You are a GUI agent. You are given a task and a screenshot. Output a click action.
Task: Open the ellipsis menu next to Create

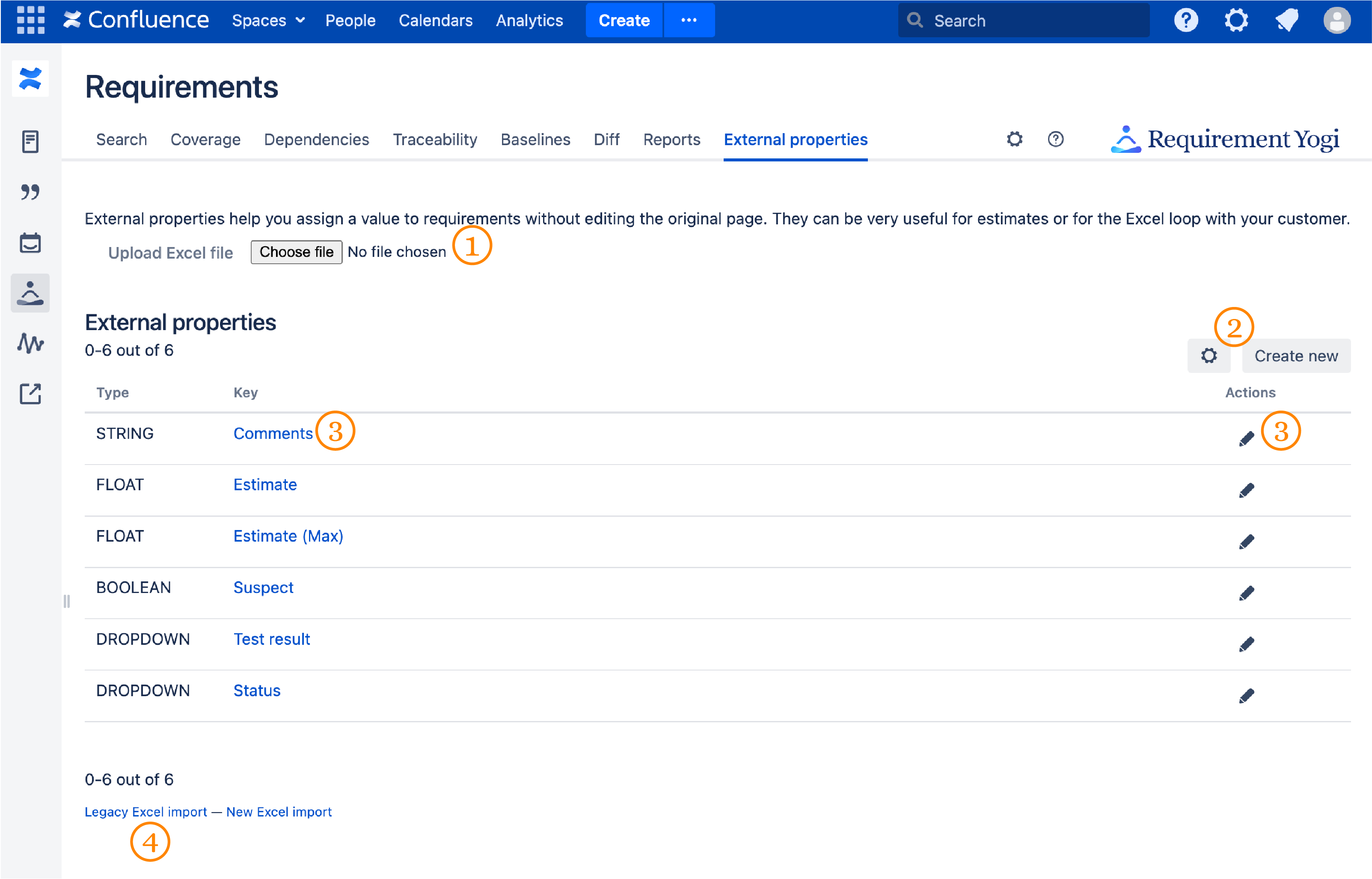pyautogui.click(x=689, y=21)
